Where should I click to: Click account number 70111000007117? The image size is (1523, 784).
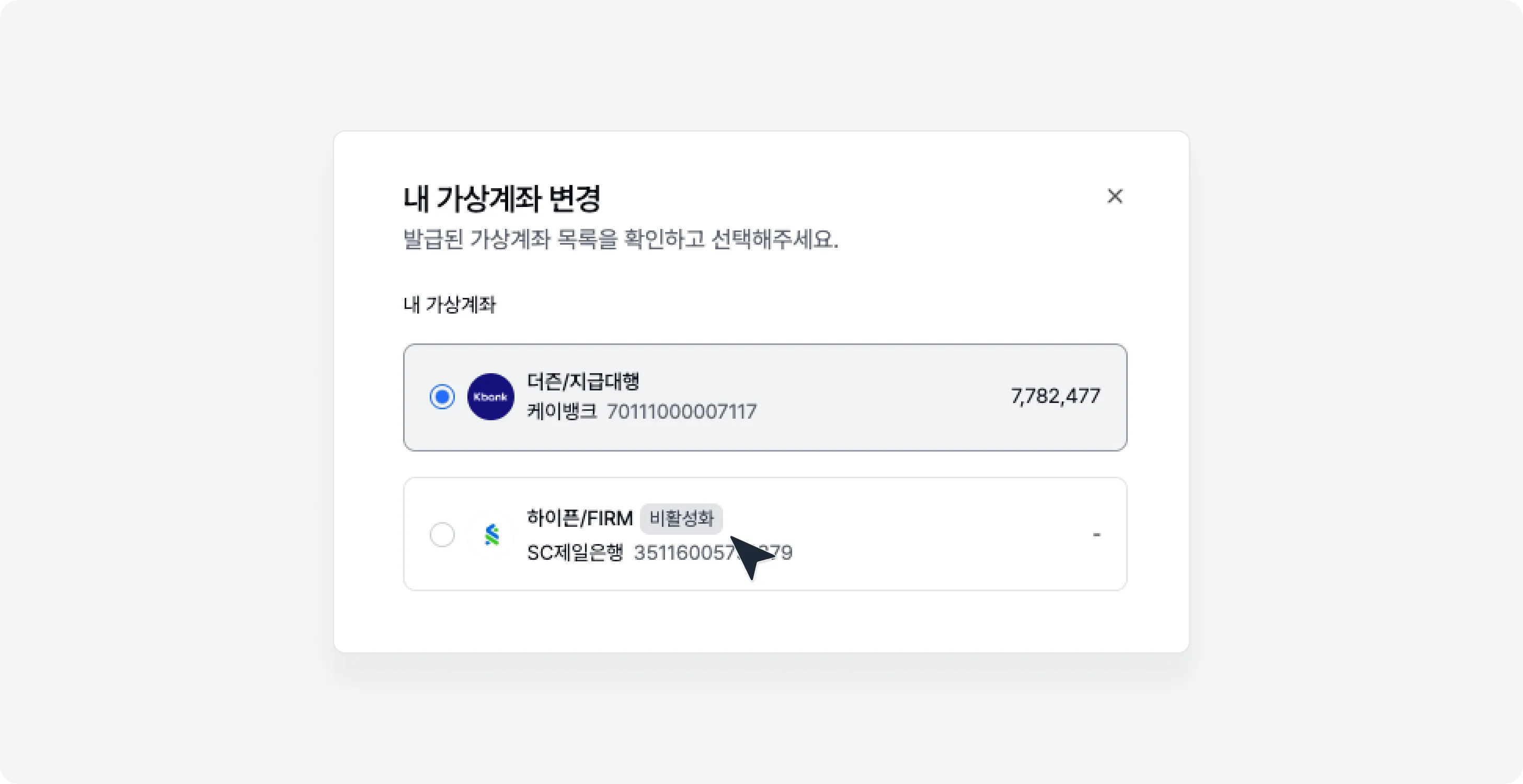point(681,411)
